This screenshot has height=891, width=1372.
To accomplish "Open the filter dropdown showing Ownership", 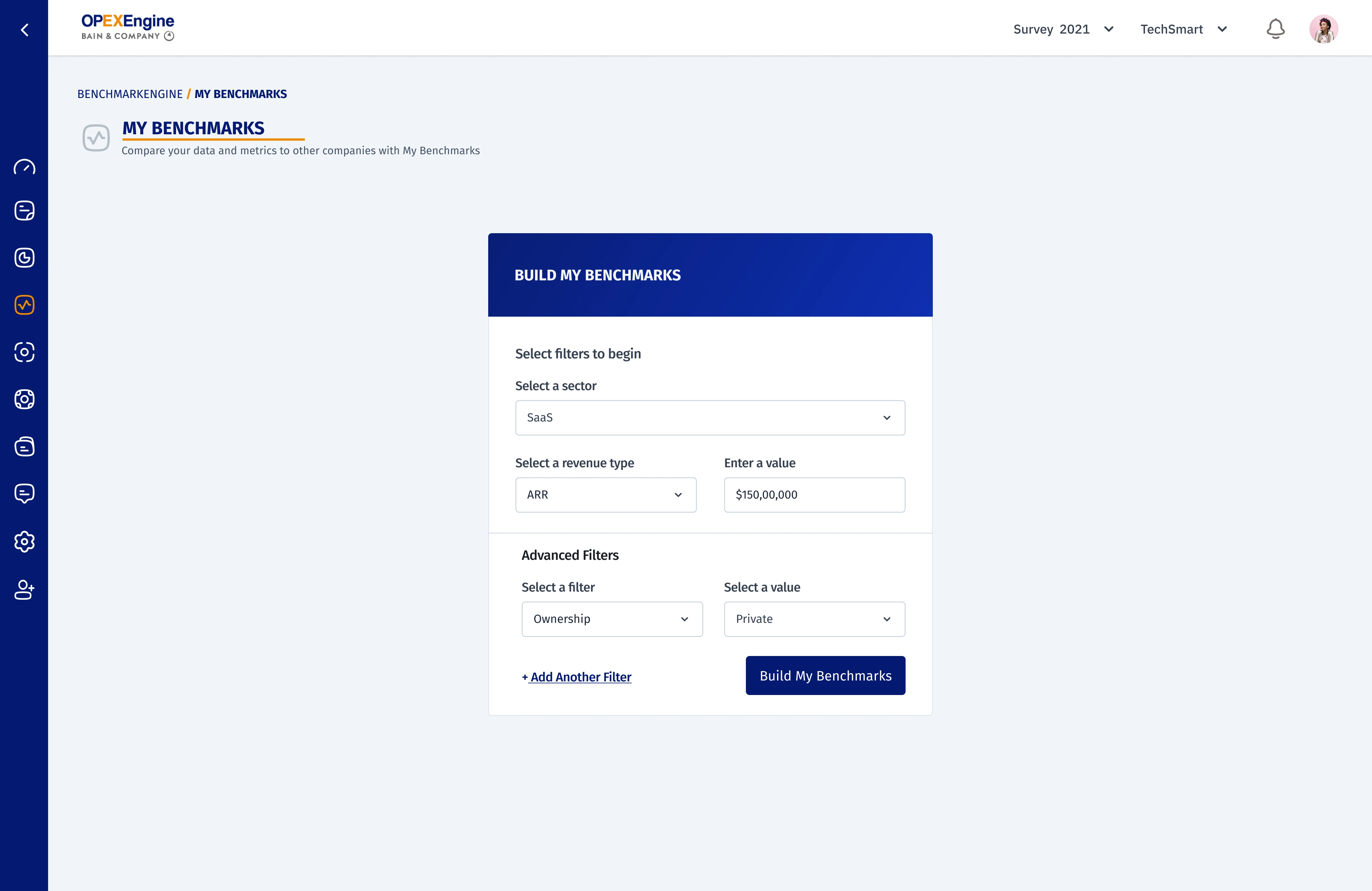I will coord(612,619).
